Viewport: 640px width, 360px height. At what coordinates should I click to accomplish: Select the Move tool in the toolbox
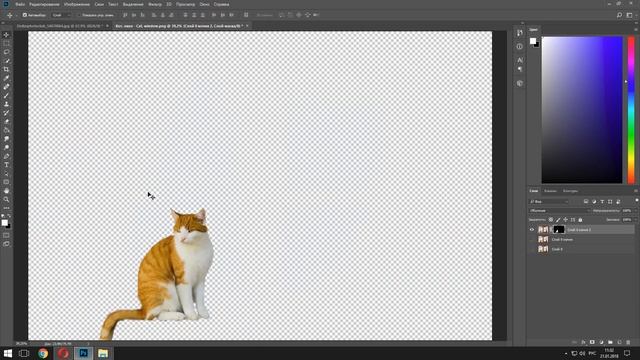click(x=6, y=35)
